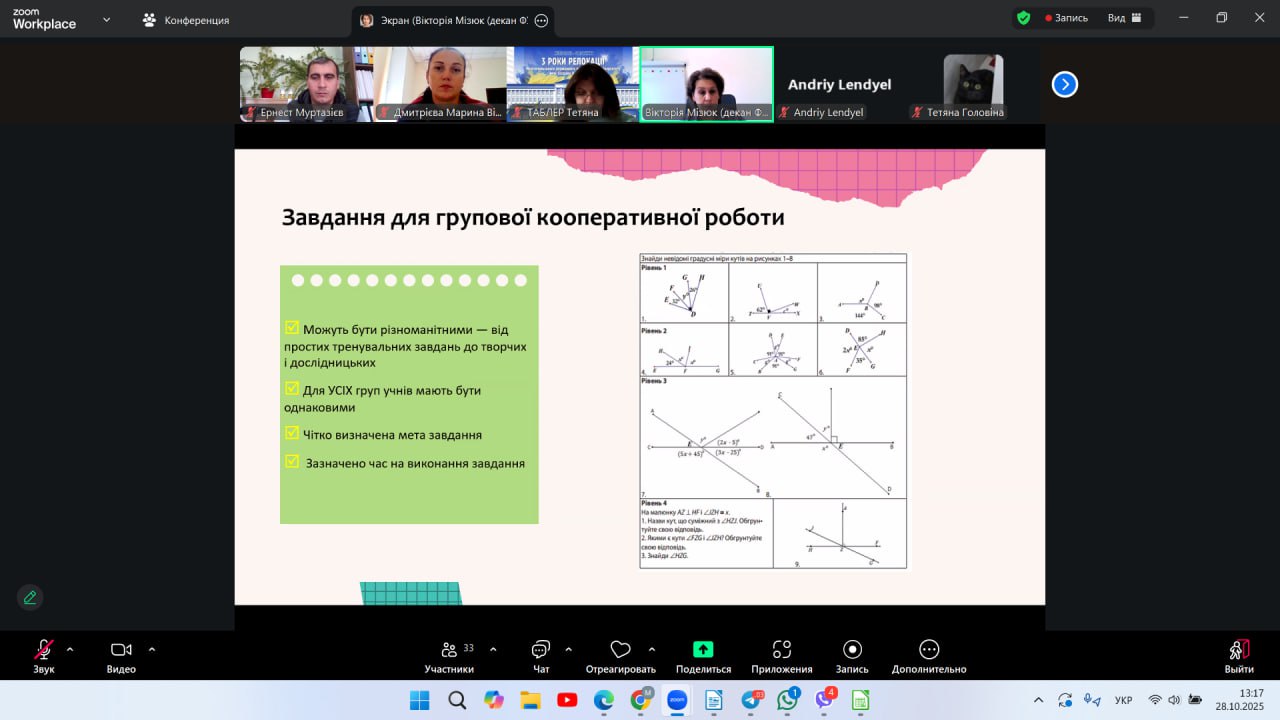Show next participants with blue arrow
The height and width of the screenshot is (720, 1280).
point(1064,85)
